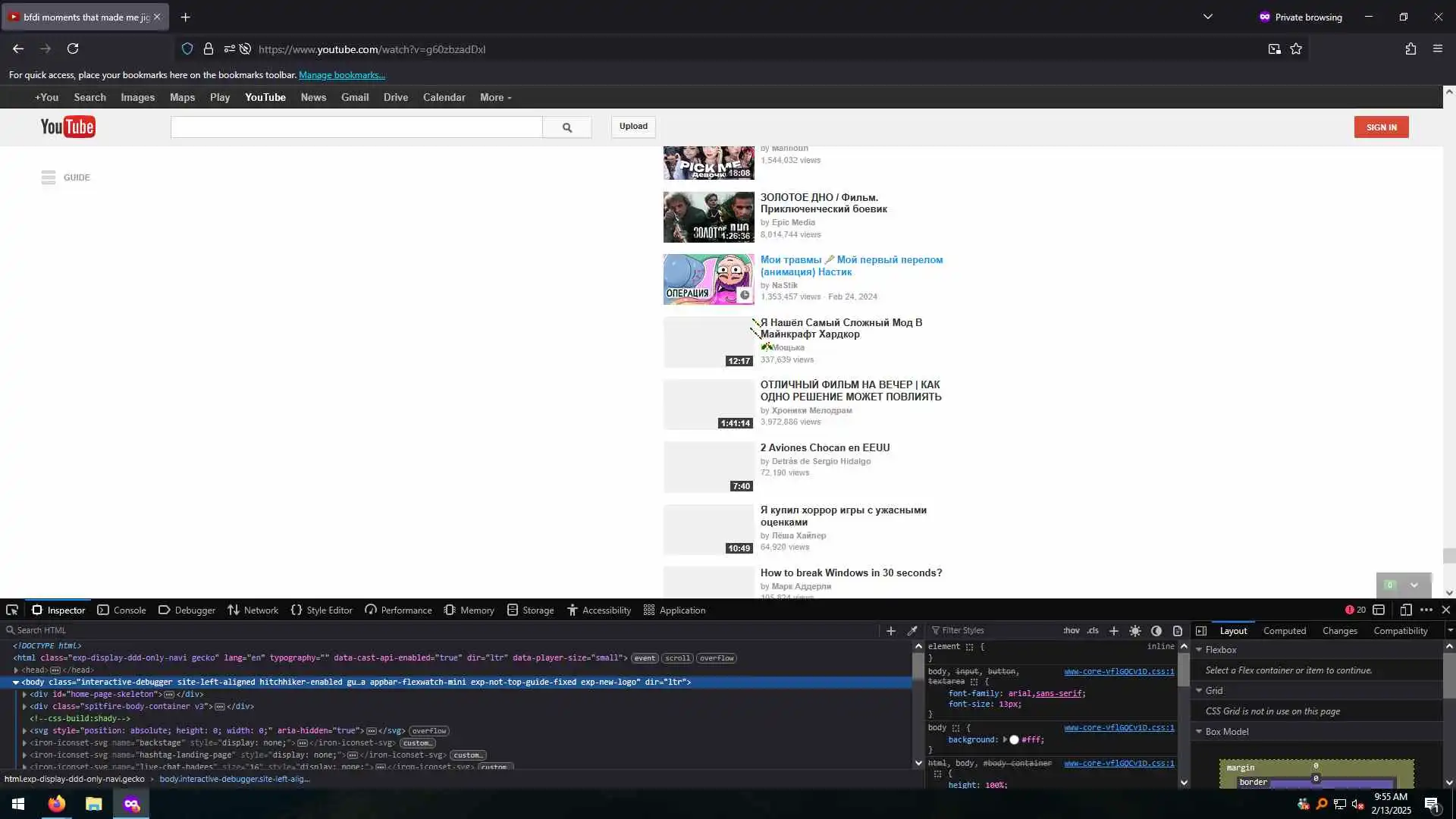
Task: Open the Computed sidebar tab
Action: (1284, 630)
